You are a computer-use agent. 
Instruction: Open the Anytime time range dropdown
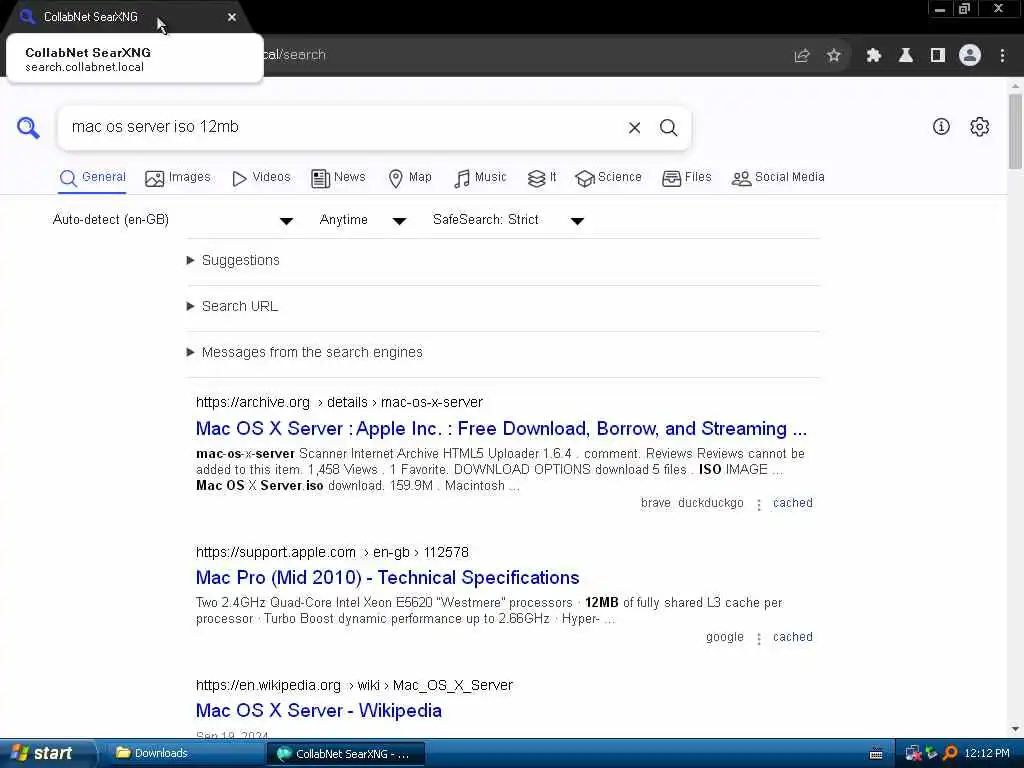[362, 220]
